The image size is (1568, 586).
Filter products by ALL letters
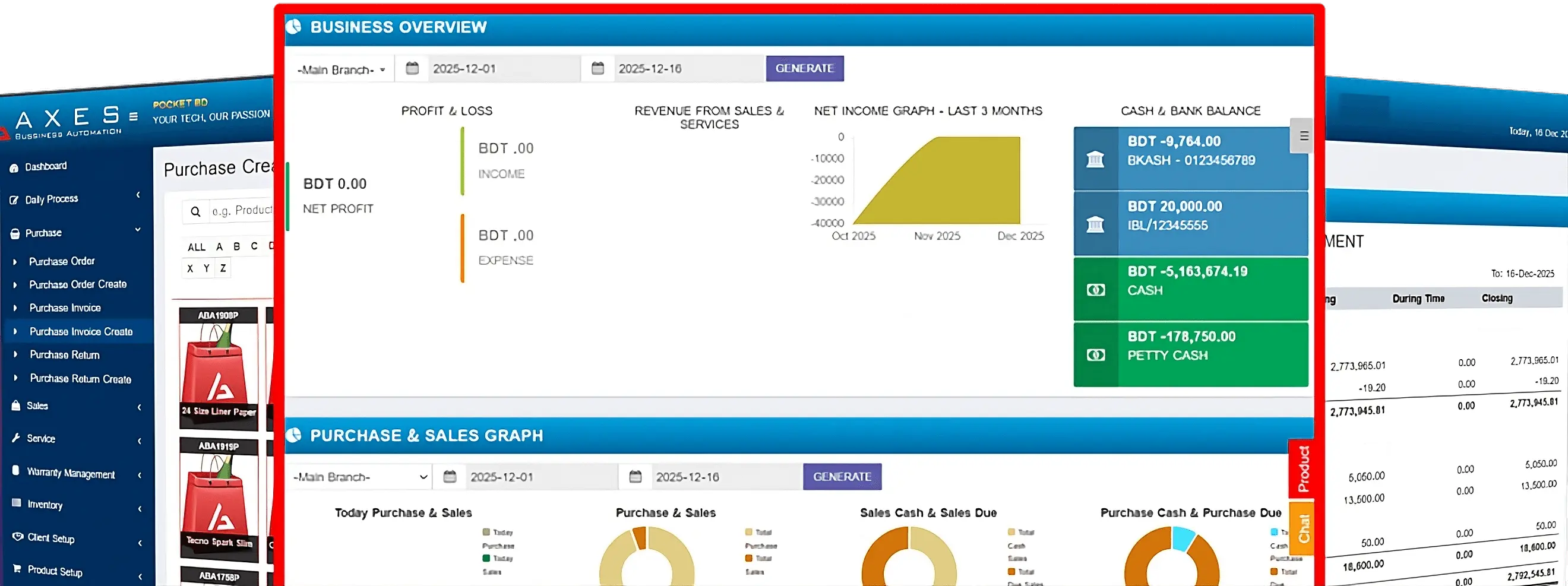(x=197, y=247)
